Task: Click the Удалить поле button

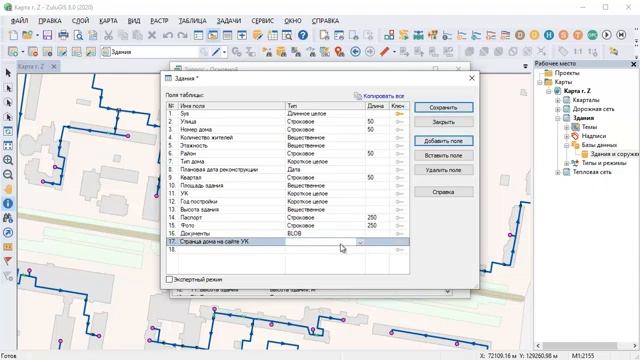Action: [444, 170]
